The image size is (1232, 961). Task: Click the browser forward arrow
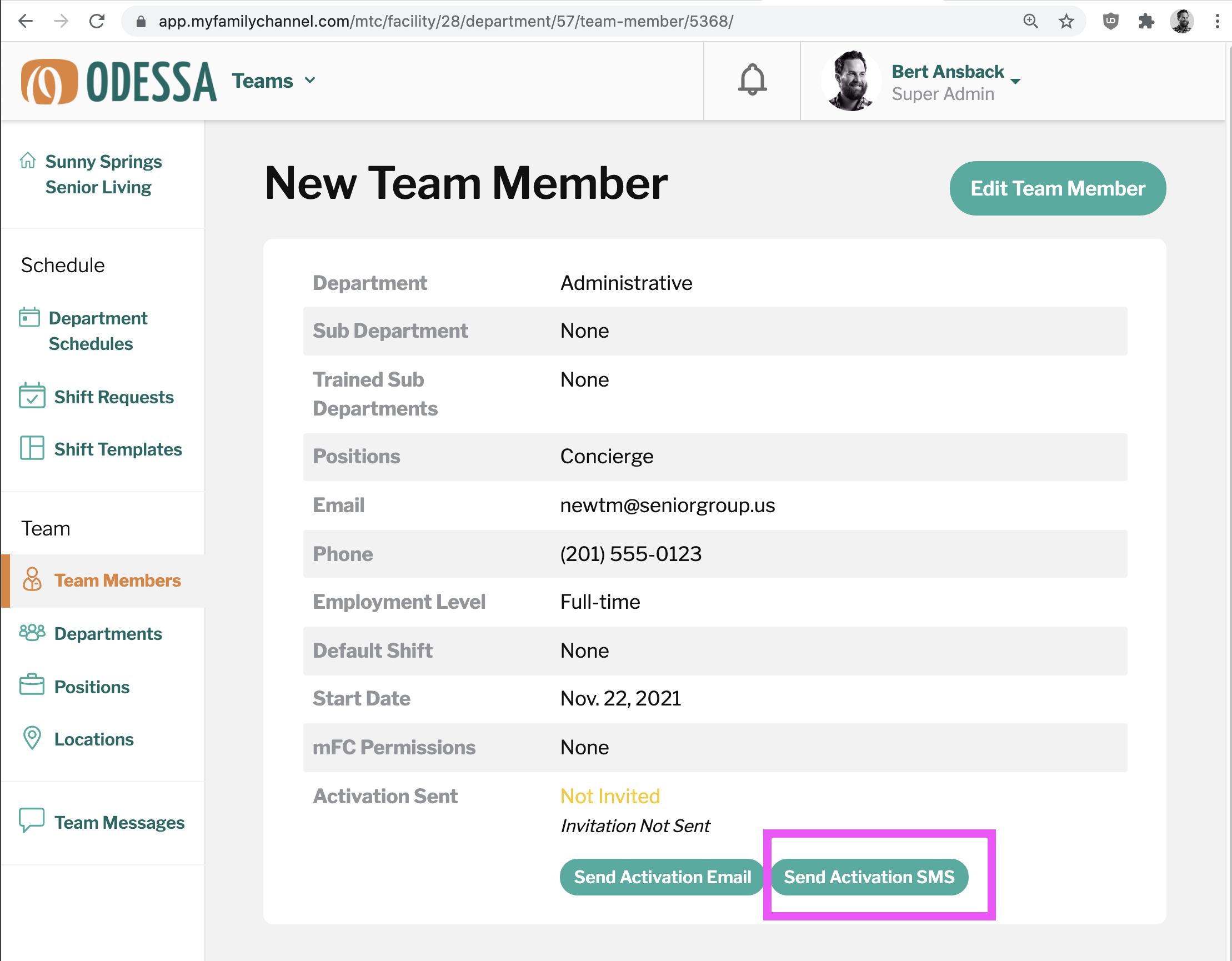coord(61,22)
